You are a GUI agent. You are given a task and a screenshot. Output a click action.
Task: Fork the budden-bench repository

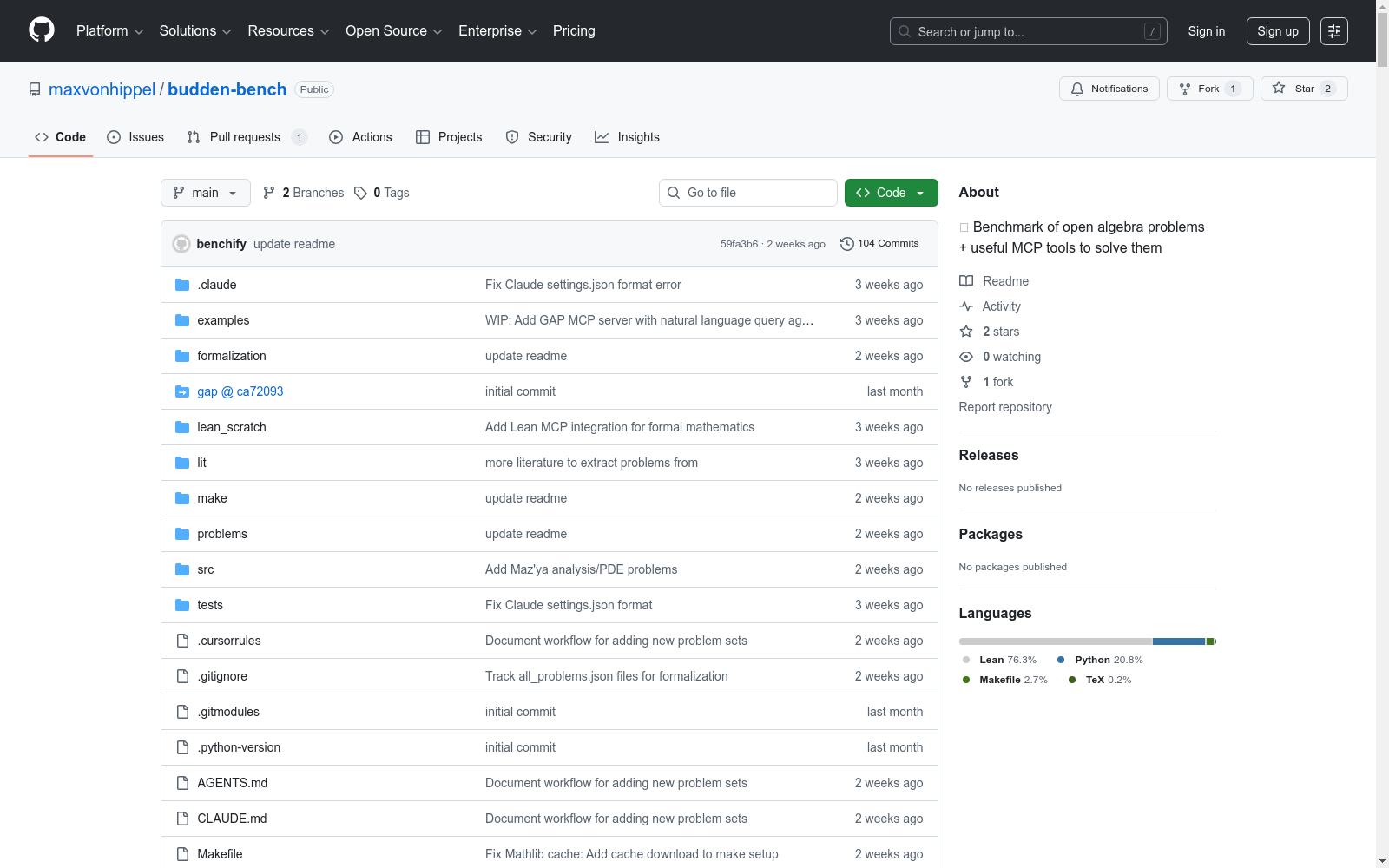[x=1209, y=89]
